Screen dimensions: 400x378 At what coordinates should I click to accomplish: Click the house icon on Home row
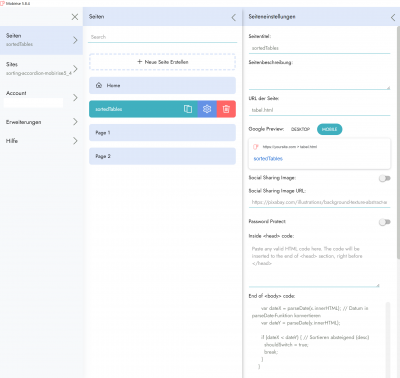(x=99, y=85)
